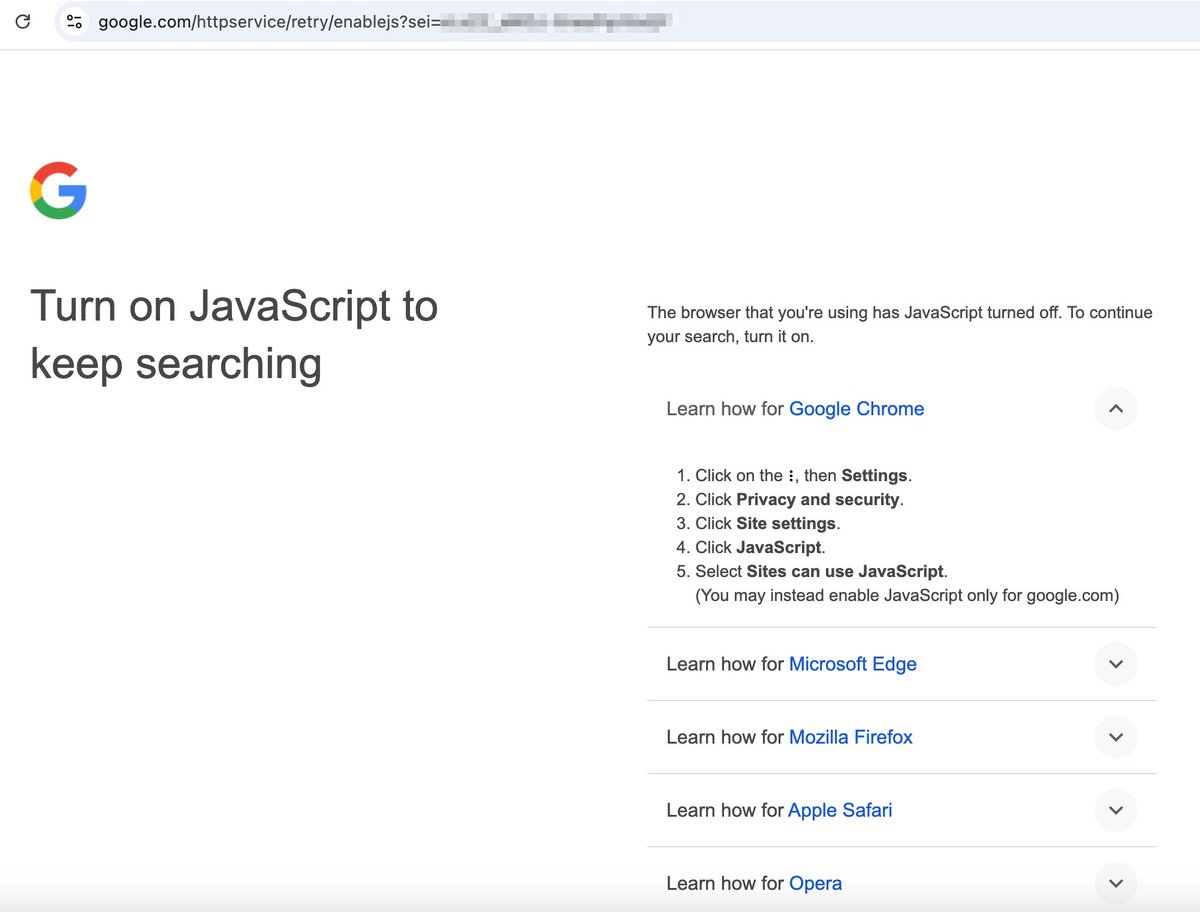Click the 'Select Sites can use JavaScript' step
This screenshot has width=1200, height=912.
point(821,571)
